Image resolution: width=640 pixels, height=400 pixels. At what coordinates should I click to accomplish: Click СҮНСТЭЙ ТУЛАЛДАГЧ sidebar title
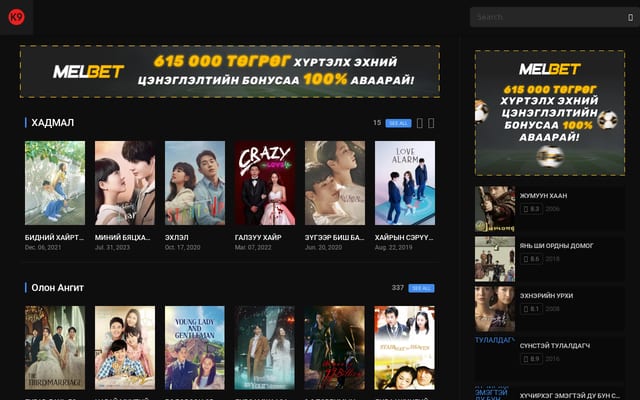[555, 346]
